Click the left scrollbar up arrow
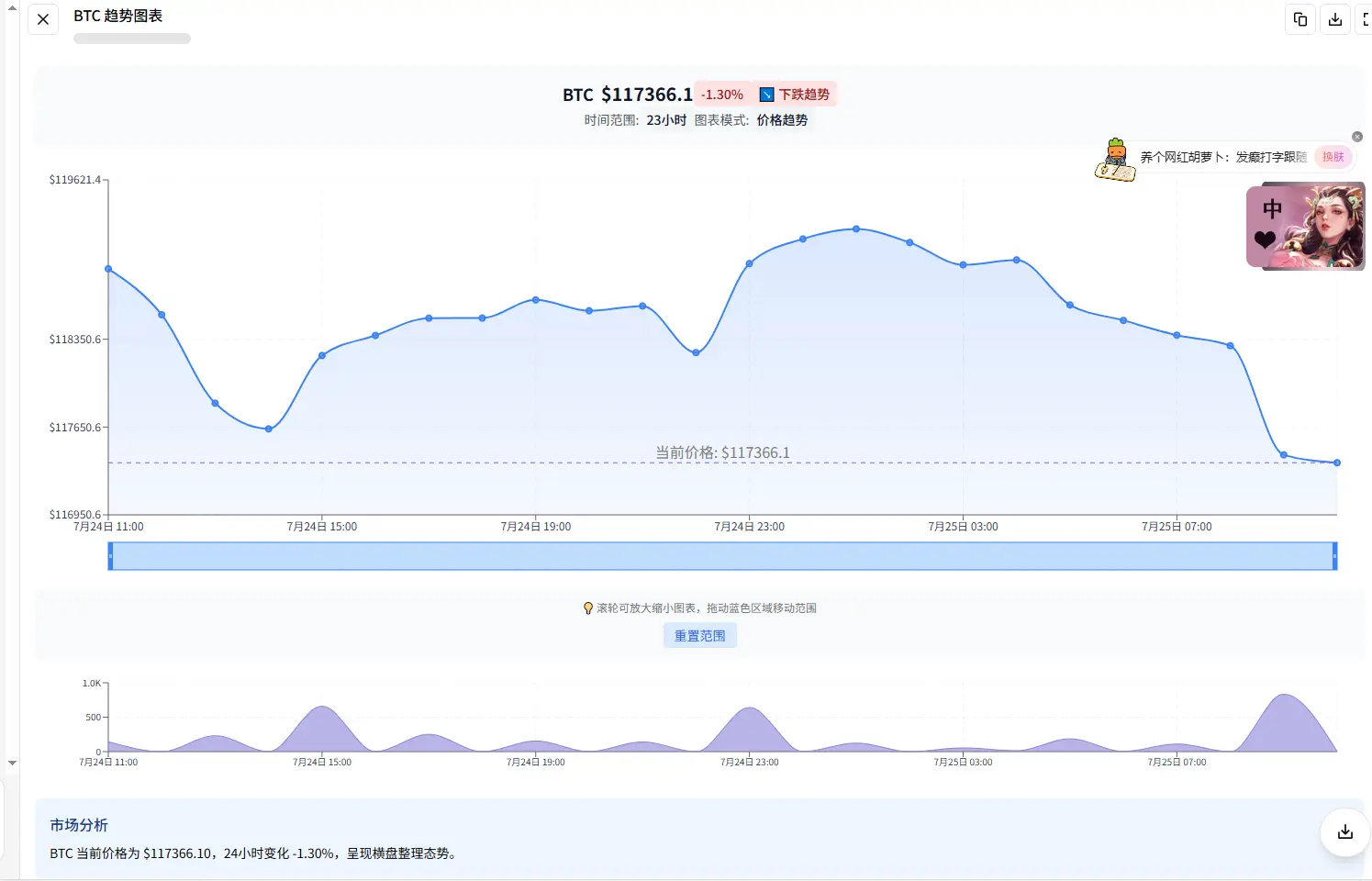This screenshot has height=881, width=1372. 12,6
